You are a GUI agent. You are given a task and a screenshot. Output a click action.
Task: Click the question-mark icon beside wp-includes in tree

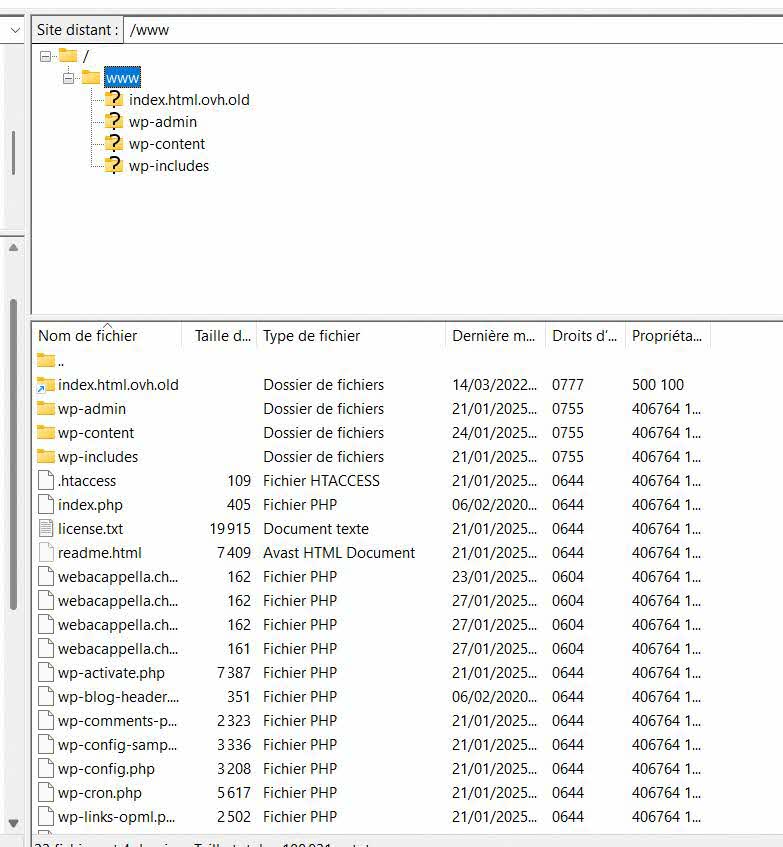point(114,166)
